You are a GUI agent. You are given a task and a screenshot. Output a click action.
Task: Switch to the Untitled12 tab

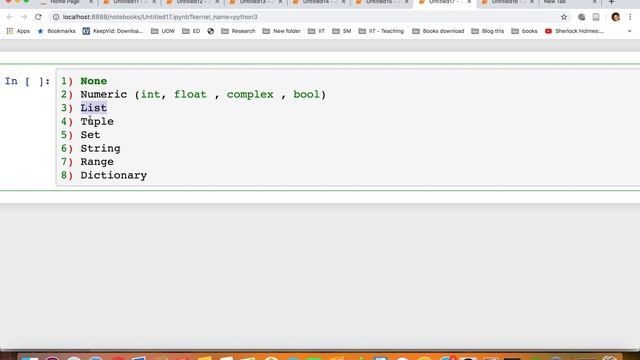[x=193, y=2]
